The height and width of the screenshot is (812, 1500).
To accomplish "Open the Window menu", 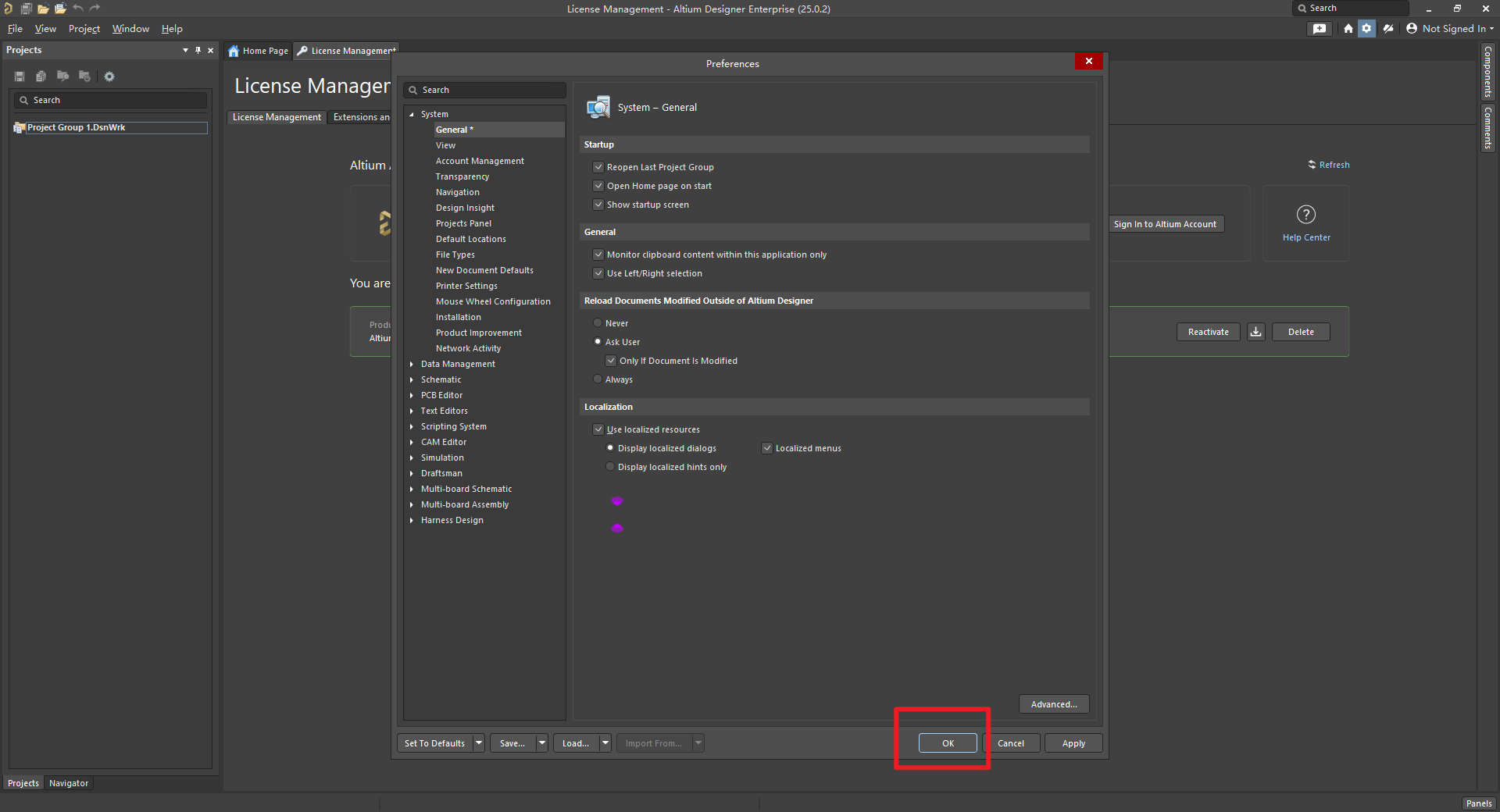I will click(130, 29).
